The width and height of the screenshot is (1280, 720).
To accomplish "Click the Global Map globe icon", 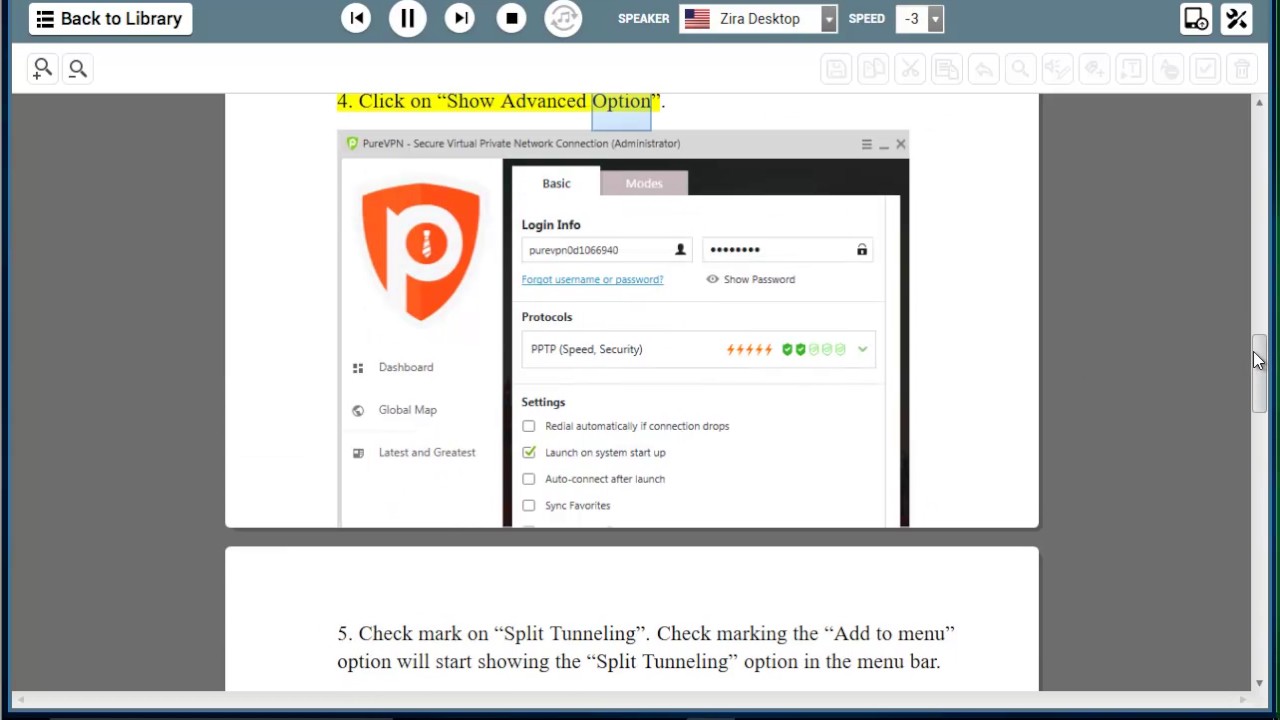I will click(x=358, y=410).
